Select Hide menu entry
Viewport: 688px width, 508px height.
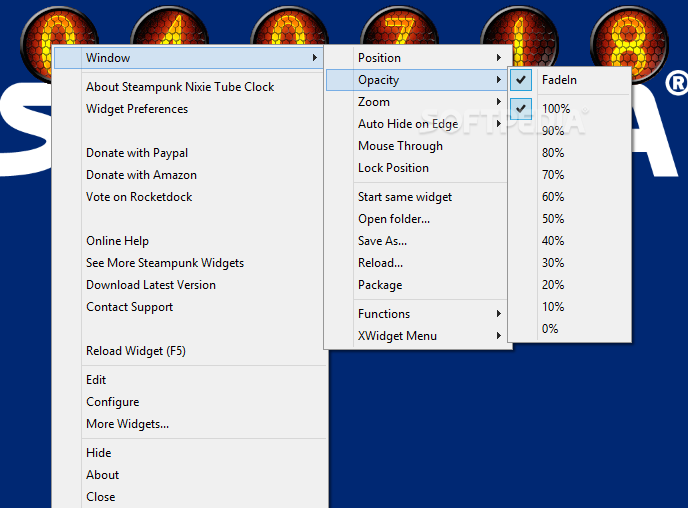[190, 453]
